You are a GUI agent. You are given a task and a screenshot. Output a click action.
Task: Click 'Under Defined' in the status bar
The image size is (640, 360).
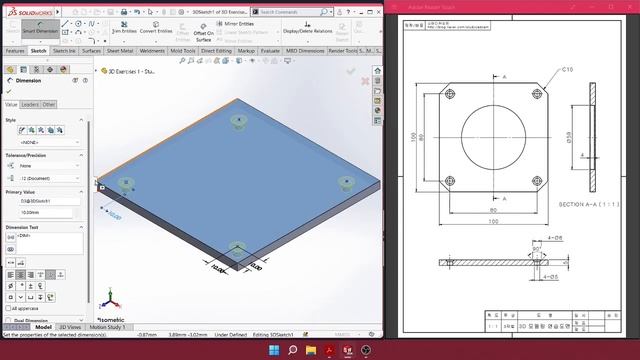click(231, 334)
